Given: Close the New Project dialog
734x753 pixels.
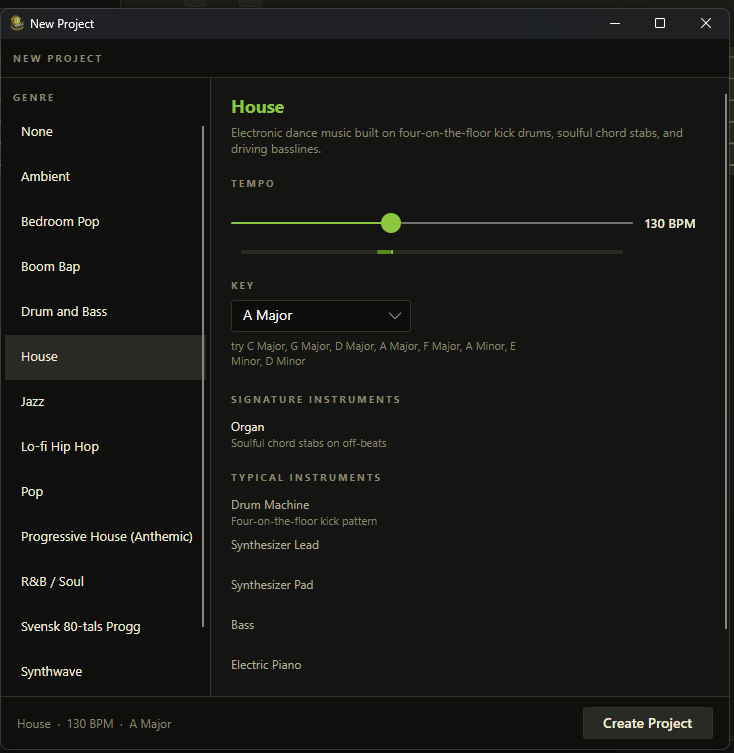Looking at the screenshot, I should [x=706, y=23].
